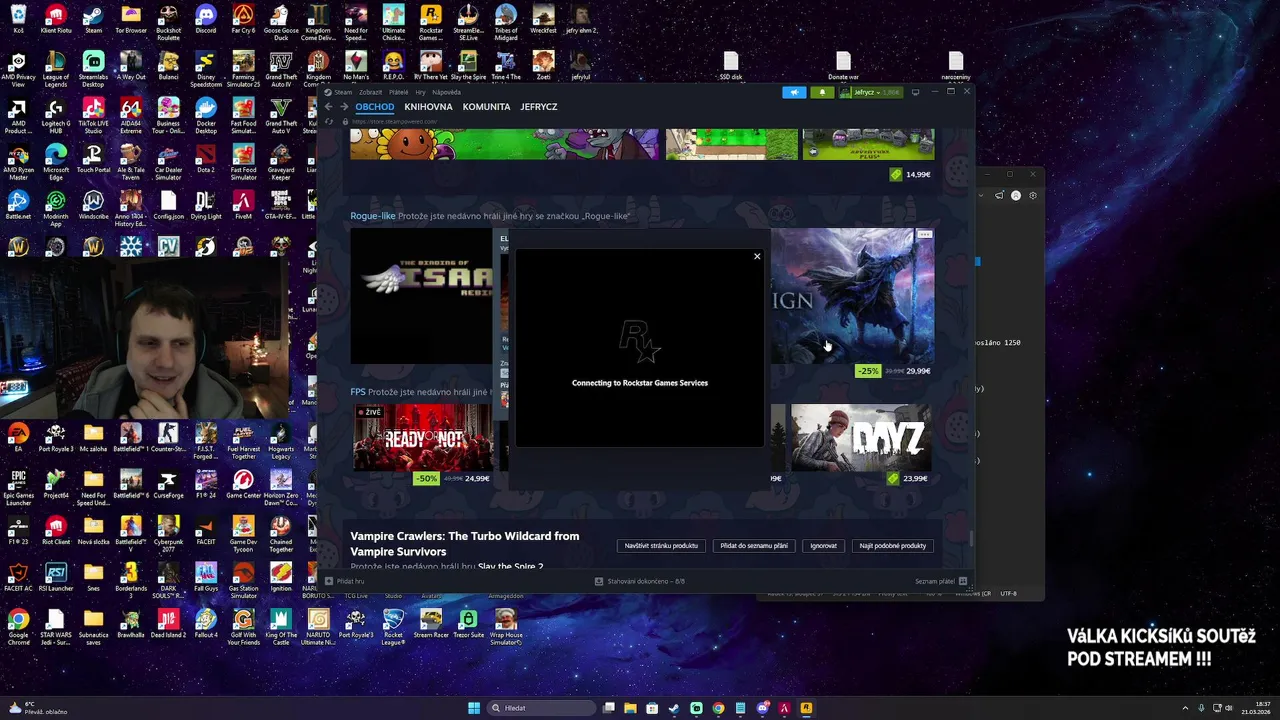This screenshot has width=1280, height=720.
Task: Reload the Steam store page
Action: click(x=328, y=122)
